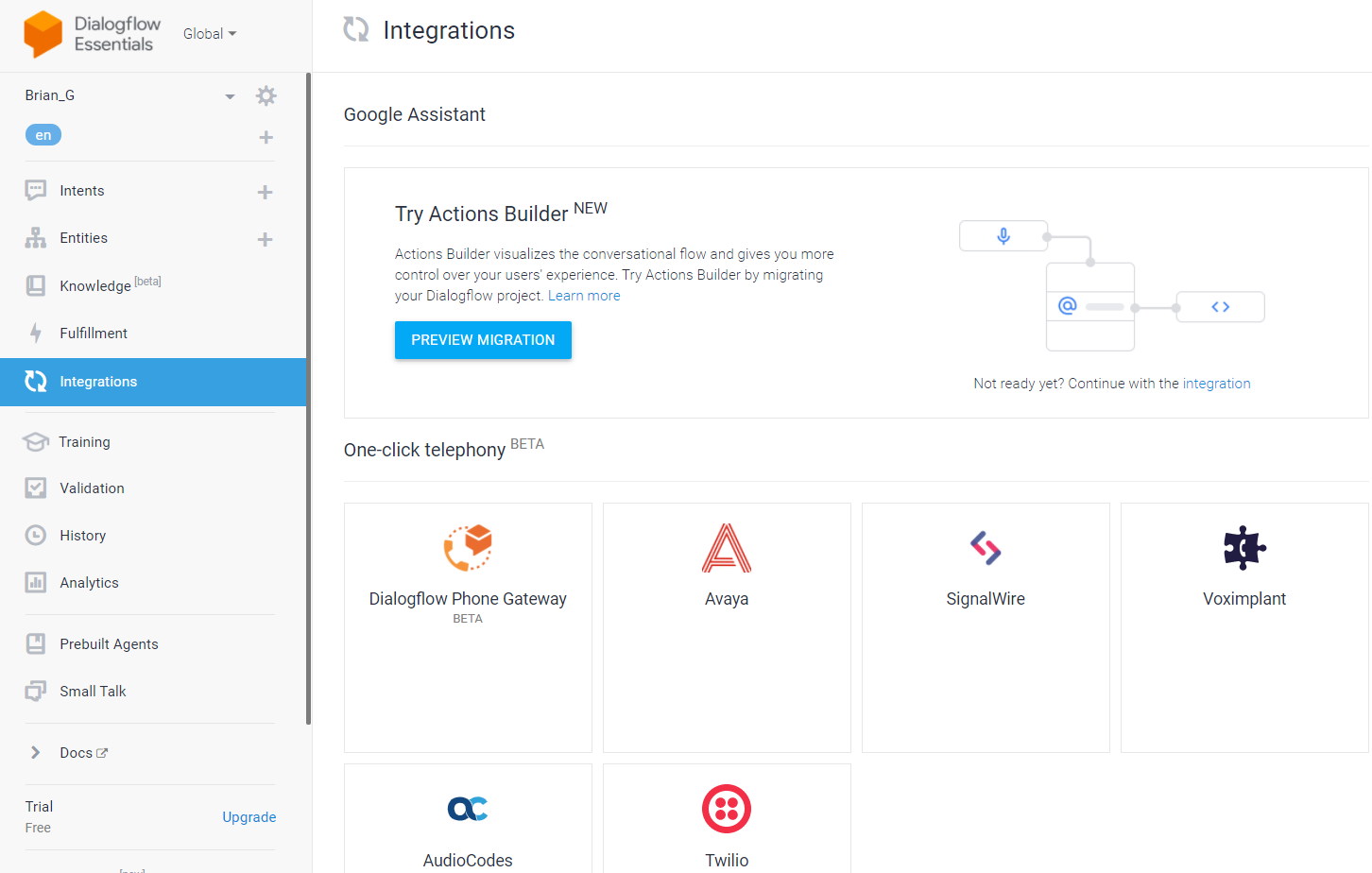Image resolution: width=1372 pixels, height=873 pixels.
Task: Click the Validation checkmark icon
Action: point(36,488)
